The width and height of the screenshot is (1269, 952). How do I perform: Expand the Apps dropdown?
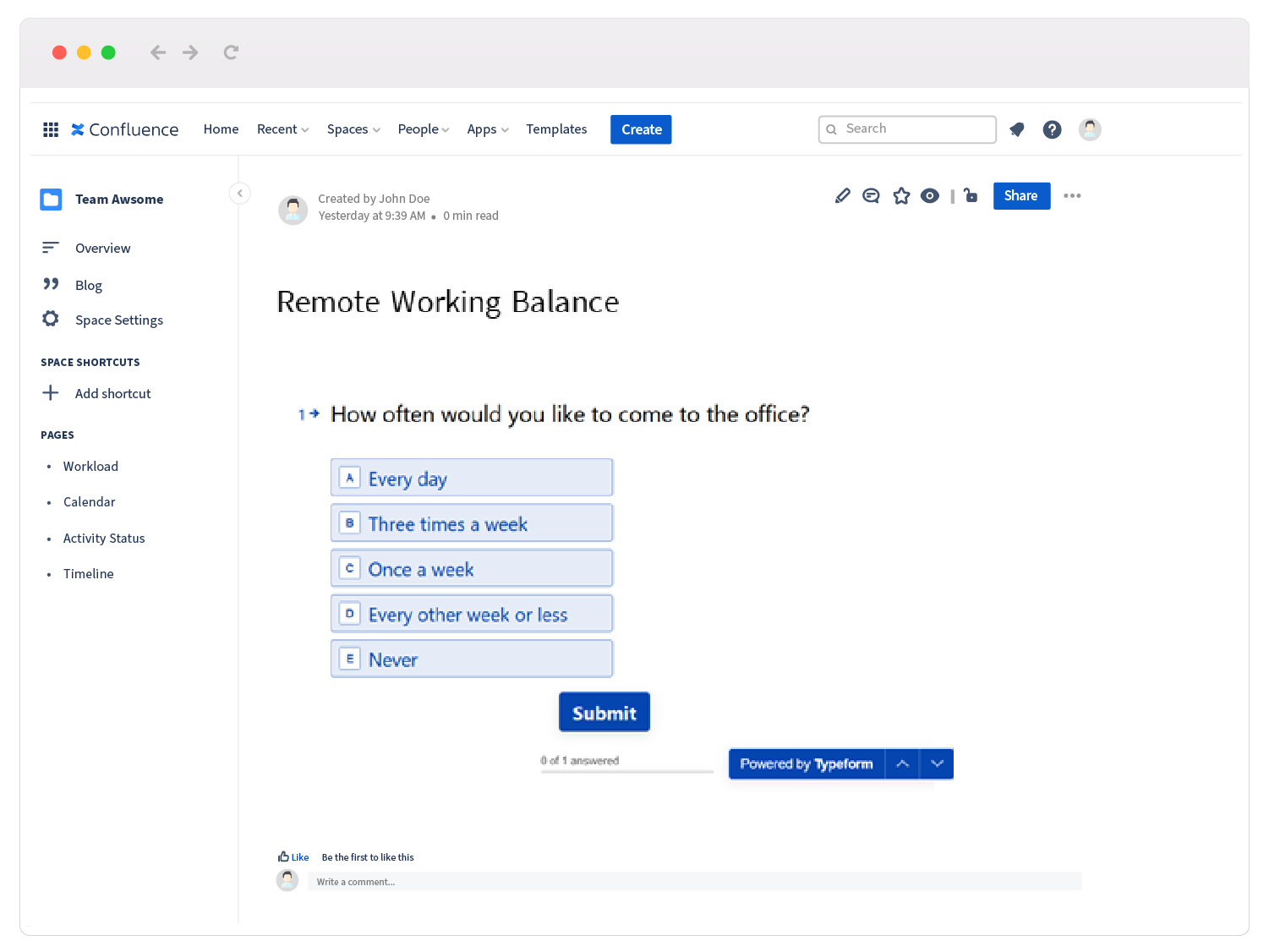click(488, 129)
